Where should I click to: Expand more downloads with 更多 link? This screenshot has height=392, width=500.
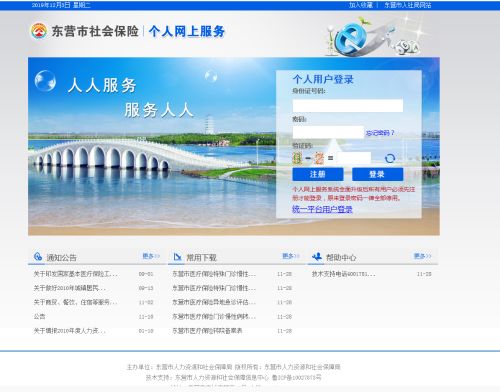point(291,256)
